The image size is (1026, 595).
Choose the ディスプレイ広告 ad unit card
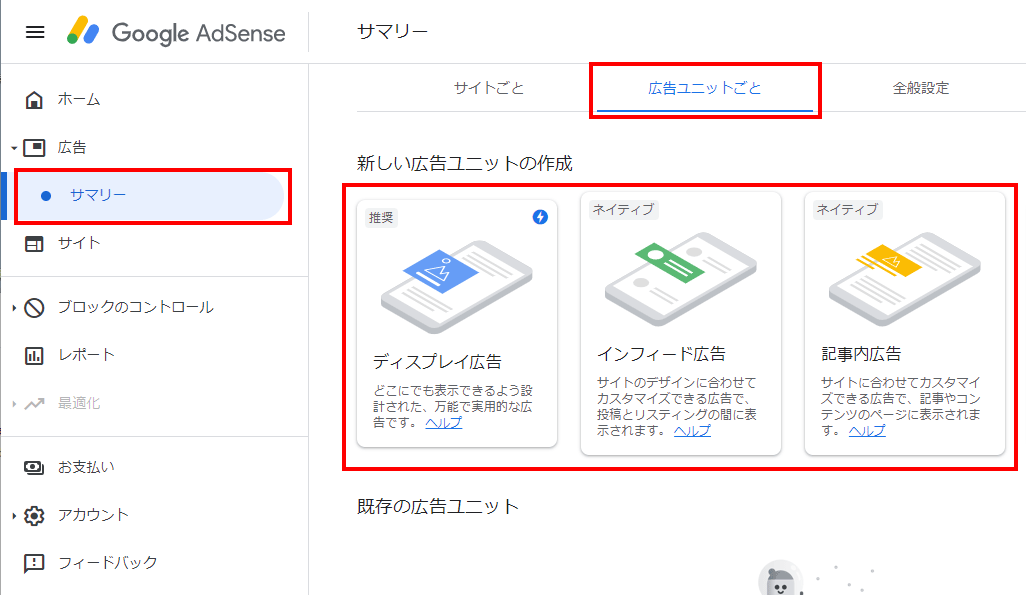[457, 324]
